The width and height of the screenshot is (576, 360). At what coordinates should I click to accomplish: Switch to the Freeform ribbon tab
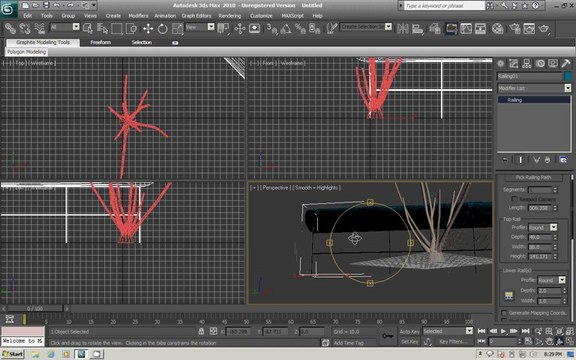click(x=101, y=42)
